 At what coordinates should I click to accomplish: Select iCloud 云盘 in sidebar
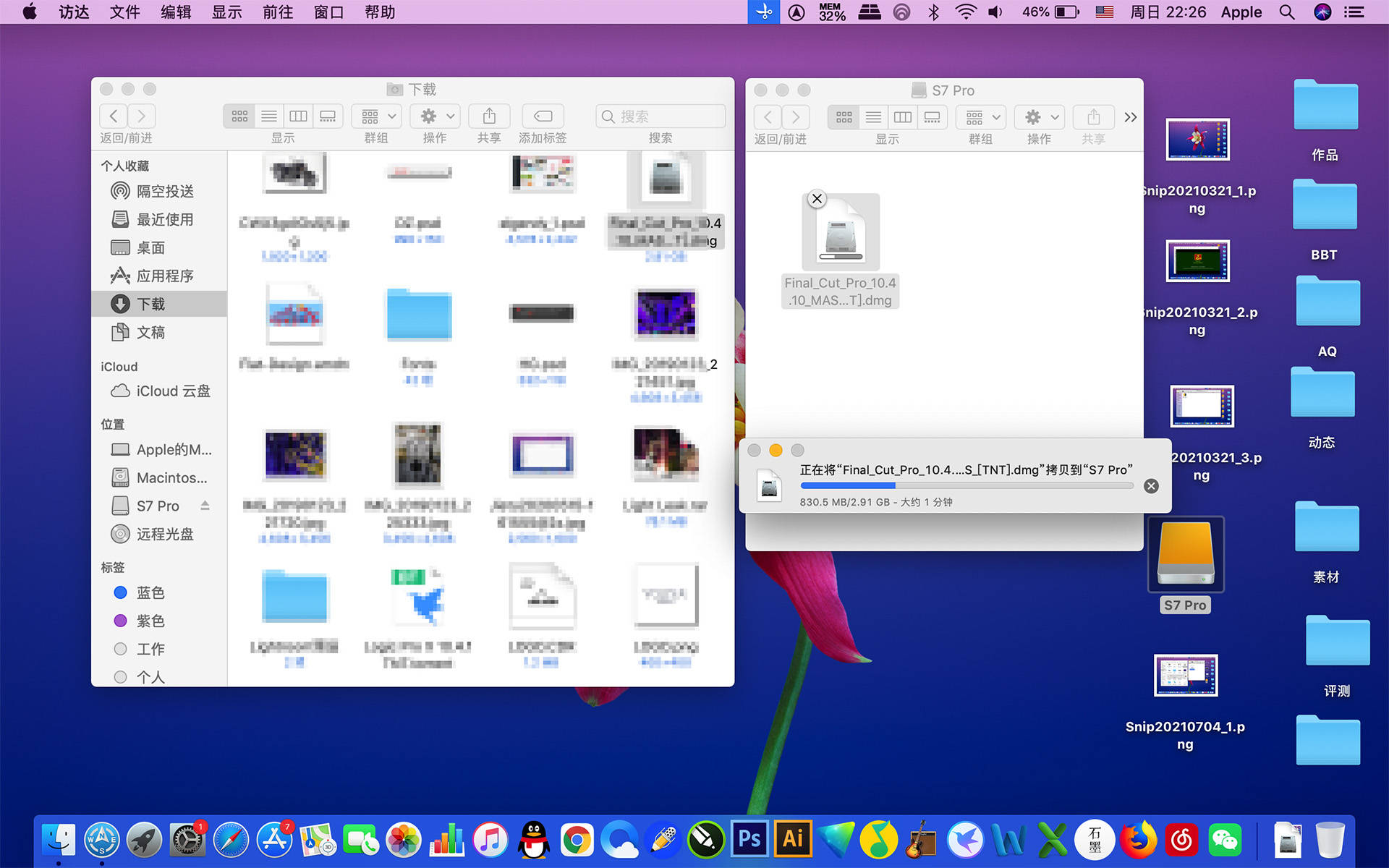tap(173, 391)
